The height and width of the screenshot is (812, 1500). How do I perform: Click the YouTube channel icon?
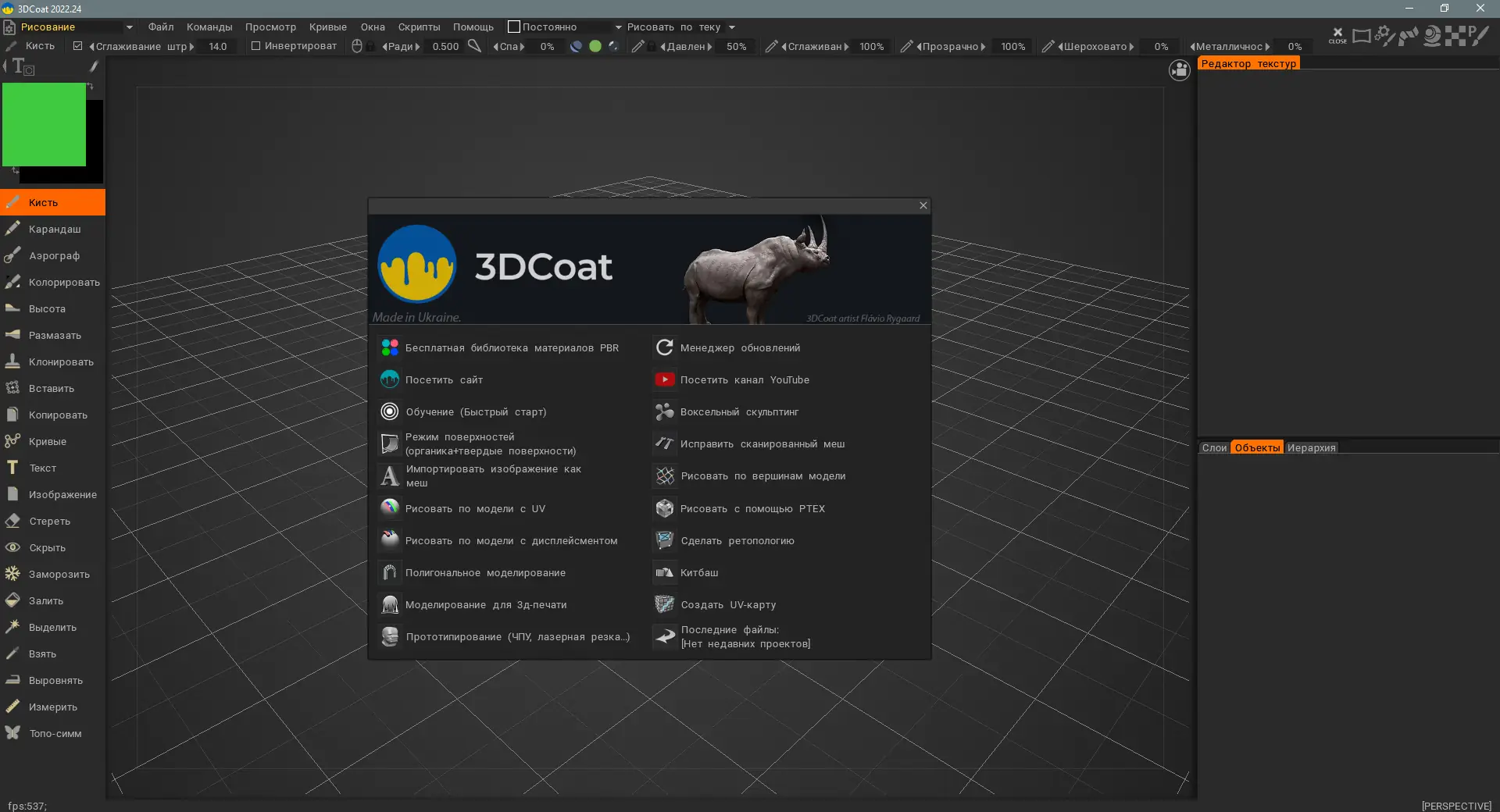(x=664, y=380)
